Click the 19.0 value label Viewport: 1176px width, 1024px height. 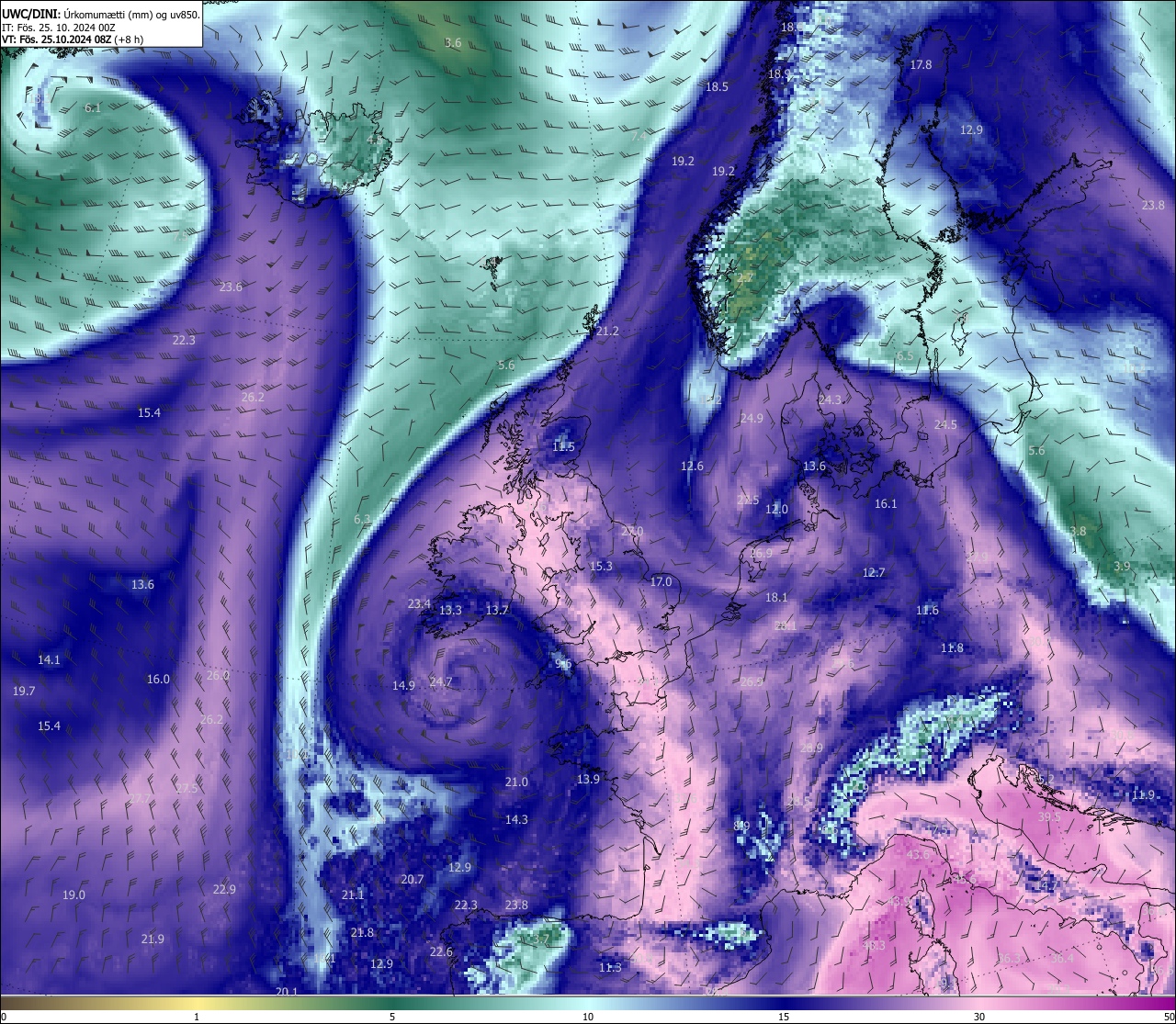73,895
